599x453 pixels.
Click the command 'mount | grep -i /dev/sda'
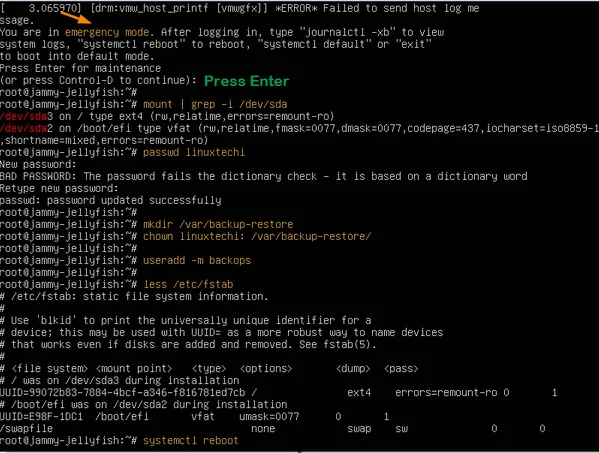[x=215, y=105]
